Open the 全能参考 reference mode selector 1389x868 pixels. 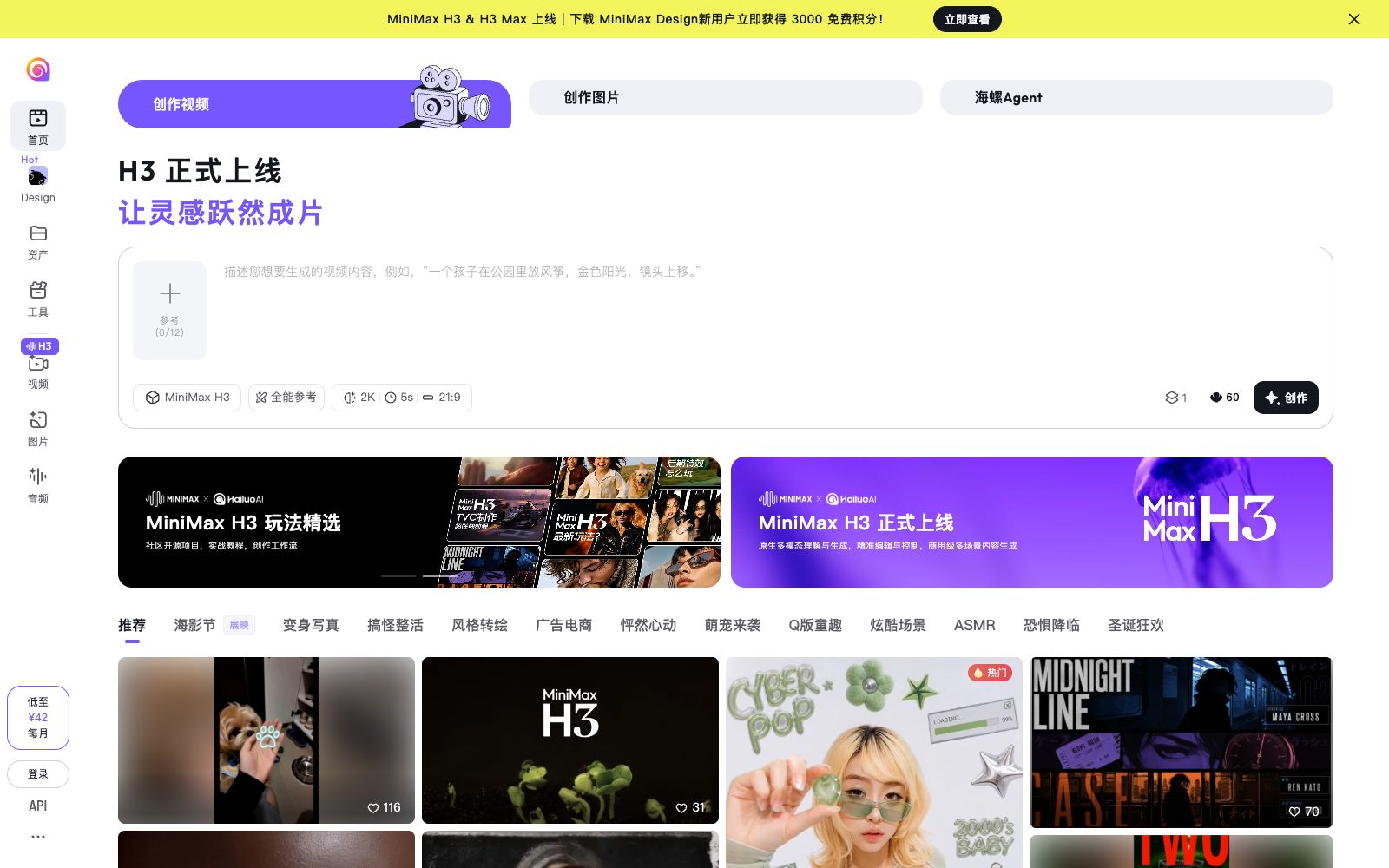click(x=286, y=398)
